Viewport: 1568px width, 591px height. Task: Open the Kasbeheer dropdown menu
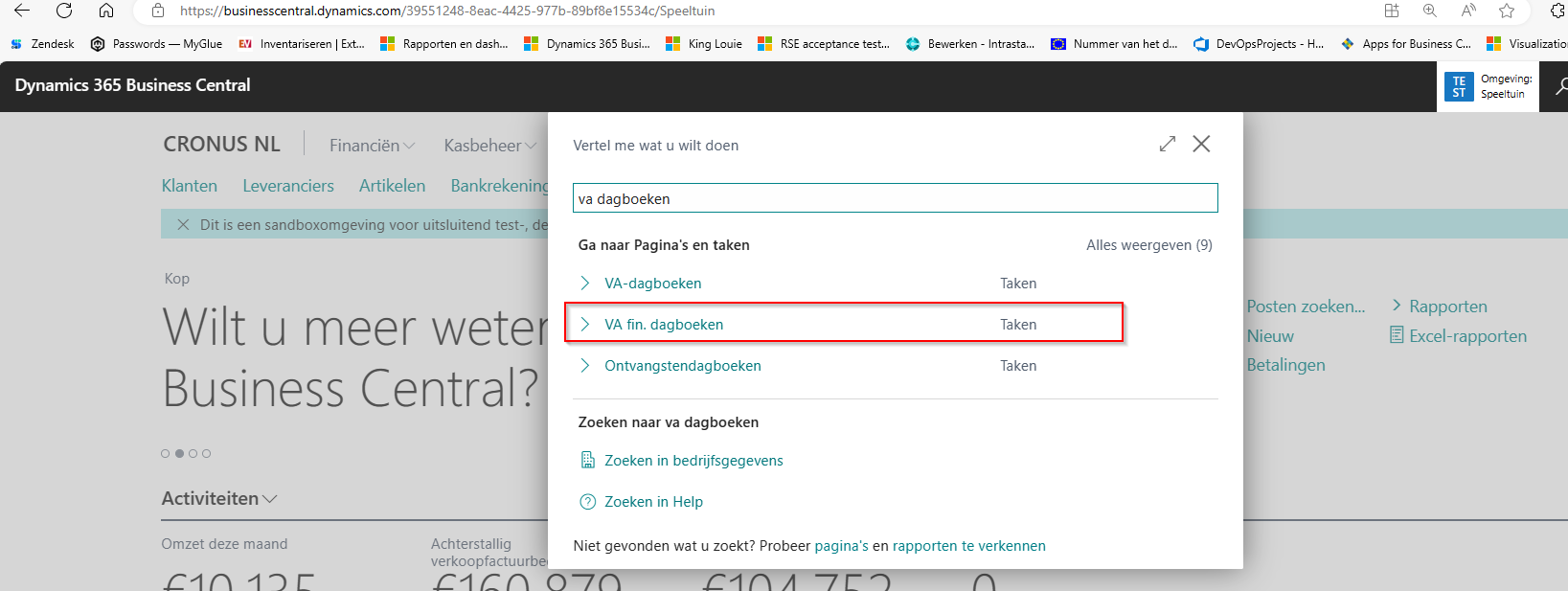[x=490, y=146]
